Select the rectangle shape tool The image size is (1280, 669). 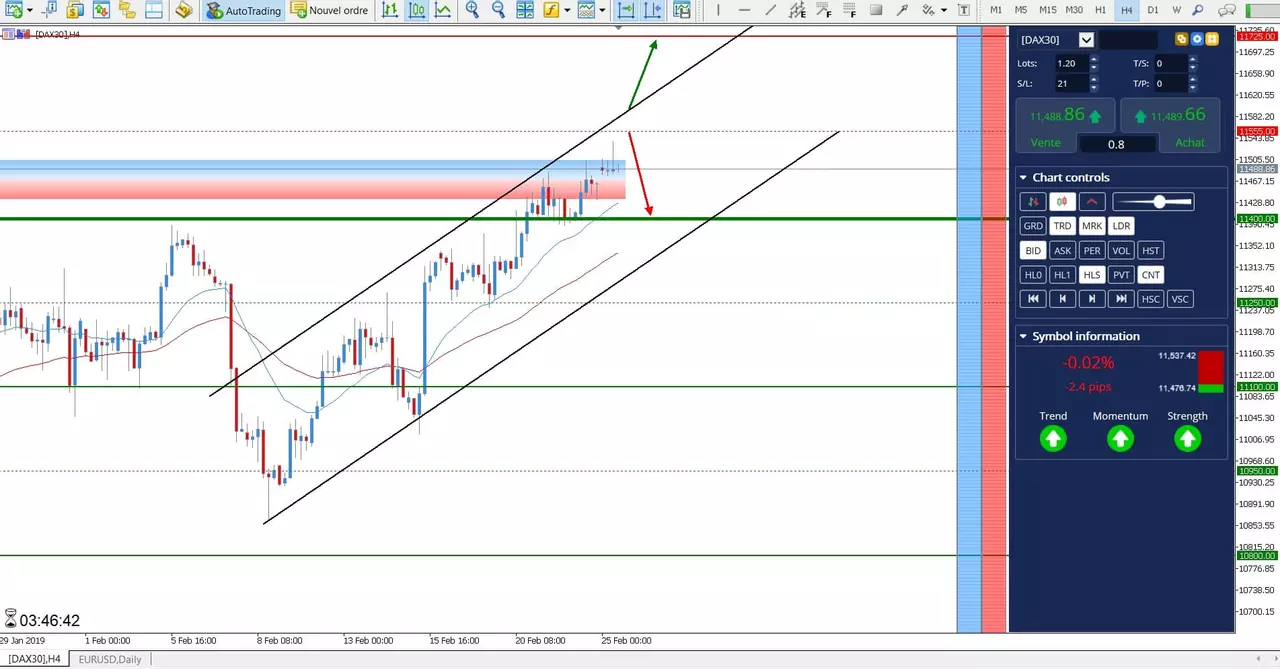click(x=876, y=11)
